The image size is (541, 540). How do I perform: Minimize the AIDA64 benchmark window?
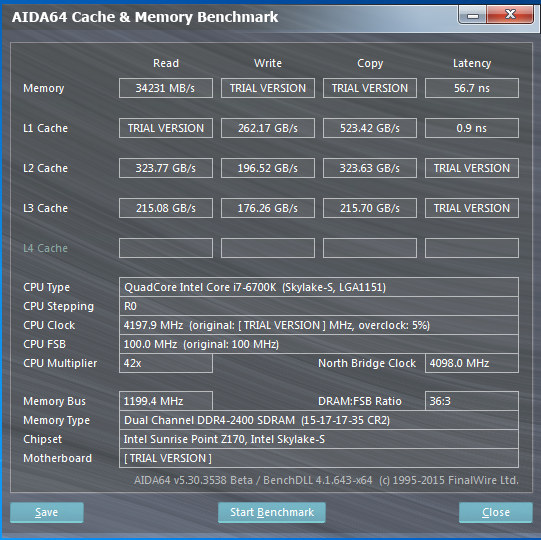tap(473, 15)
